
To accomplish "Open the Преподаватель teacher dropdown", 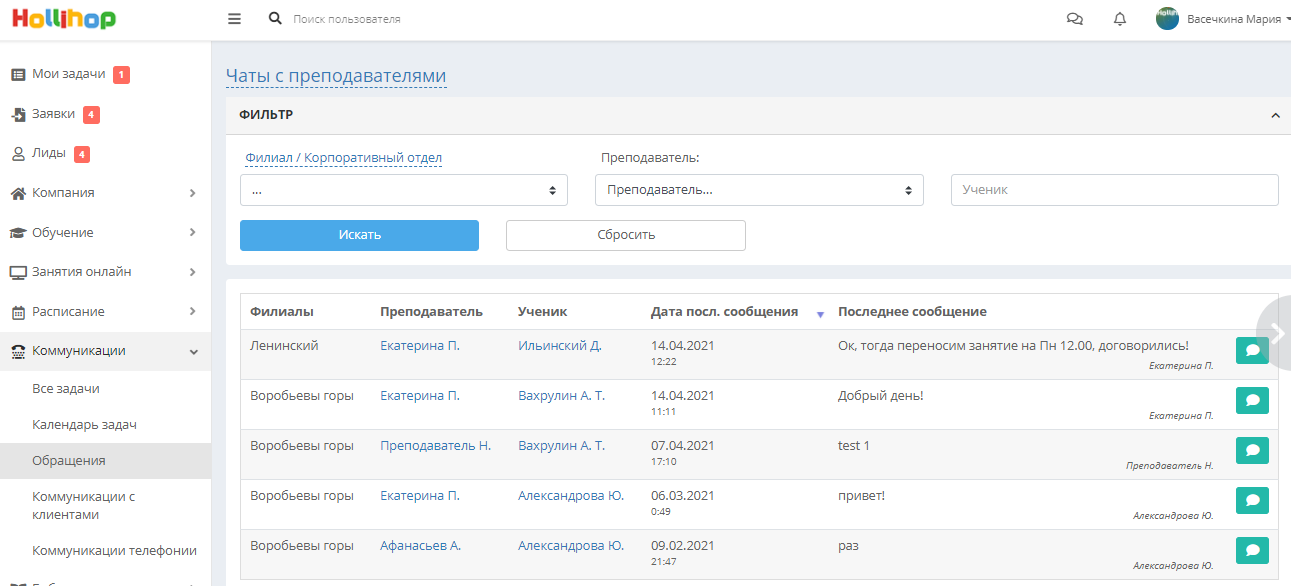I will tap(759, 190).
